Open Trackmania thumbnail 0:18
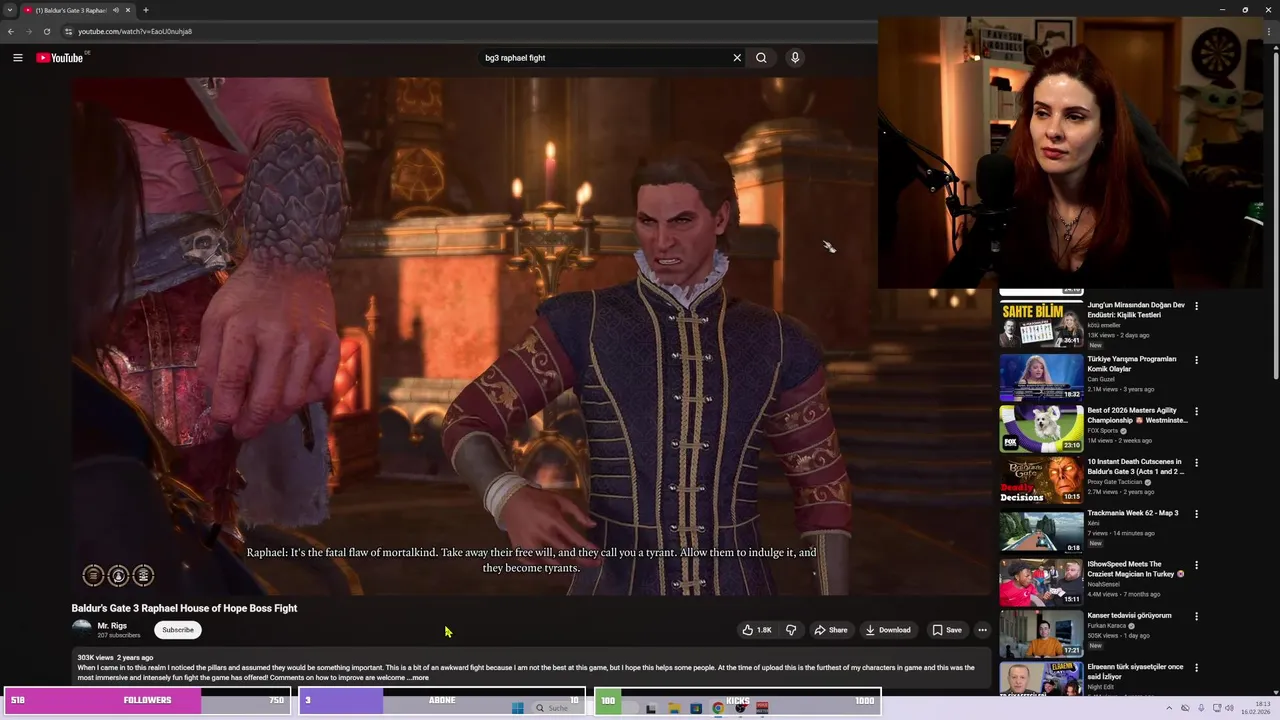Screen dimensions: 1280x720 (1041, 531)
